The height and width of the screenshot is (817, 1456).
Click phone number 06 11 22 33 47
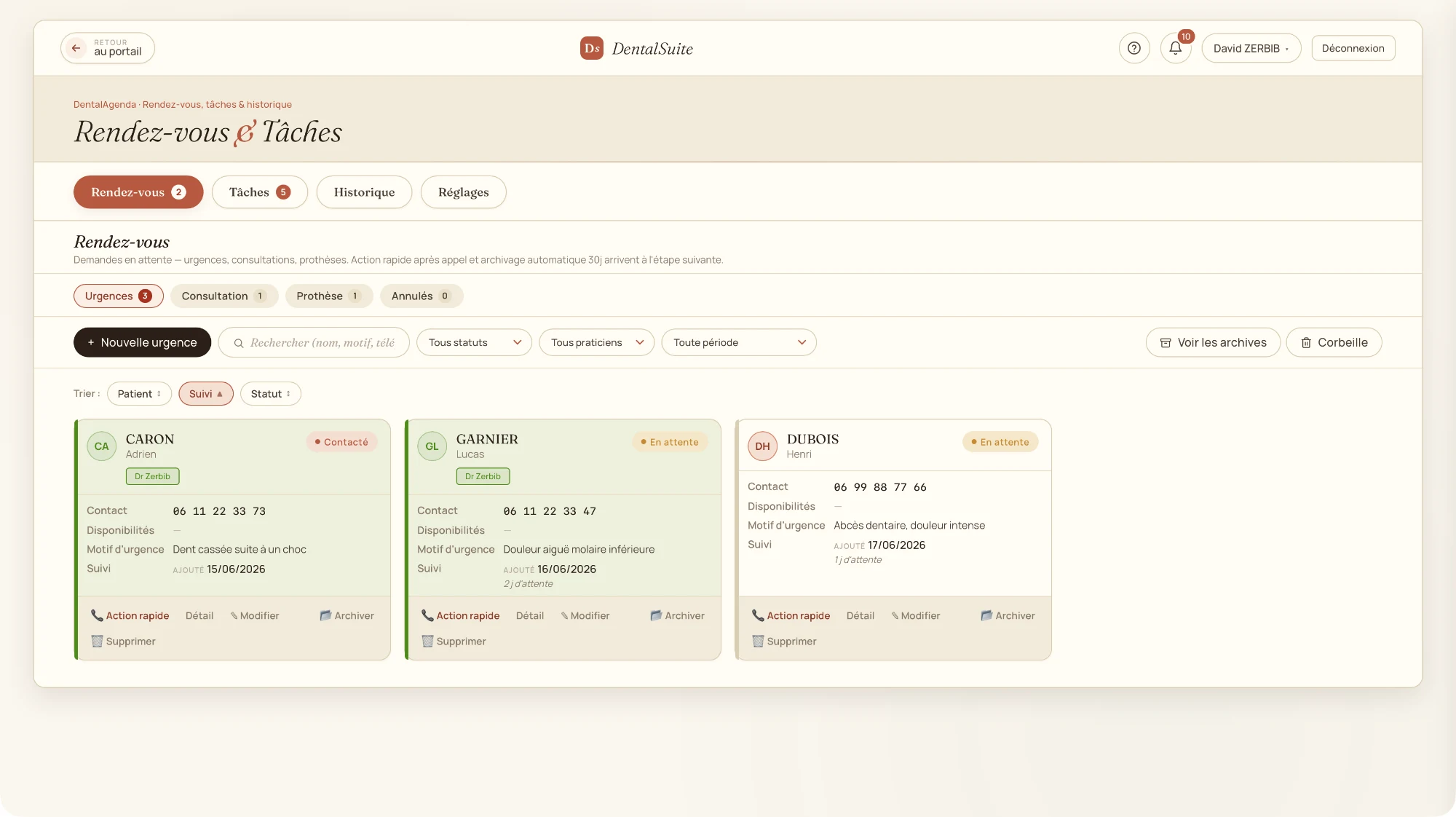[x=550, y=511]
